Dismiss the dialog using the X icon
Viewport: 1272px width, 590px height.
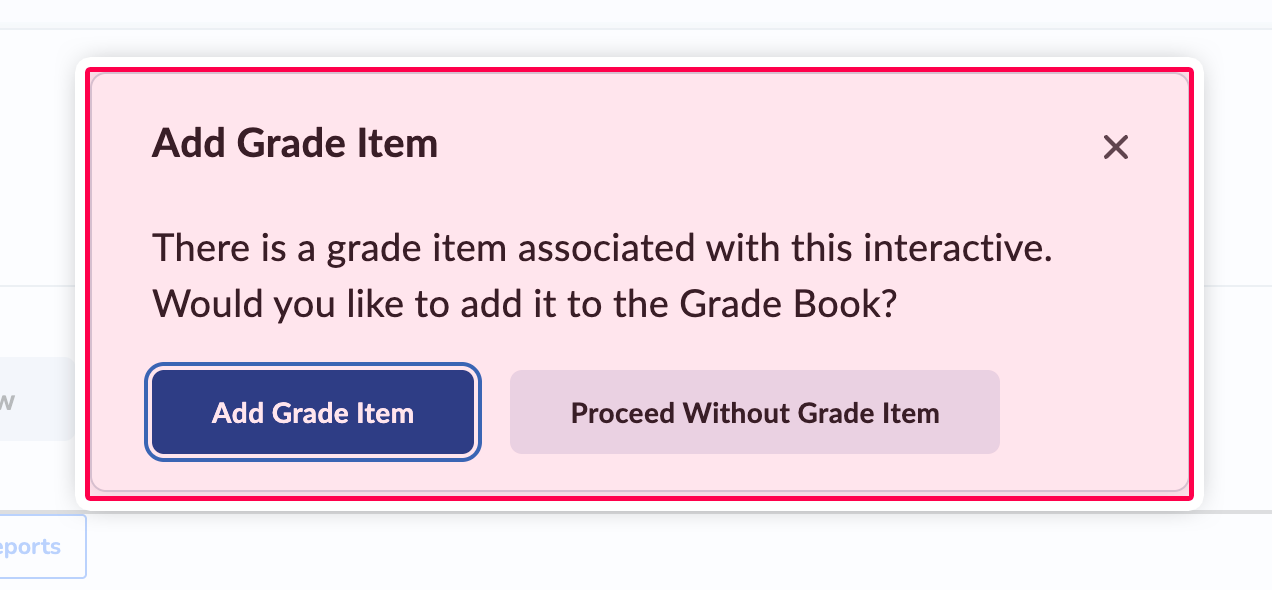pyautogui.click(x=1115, y=148)
